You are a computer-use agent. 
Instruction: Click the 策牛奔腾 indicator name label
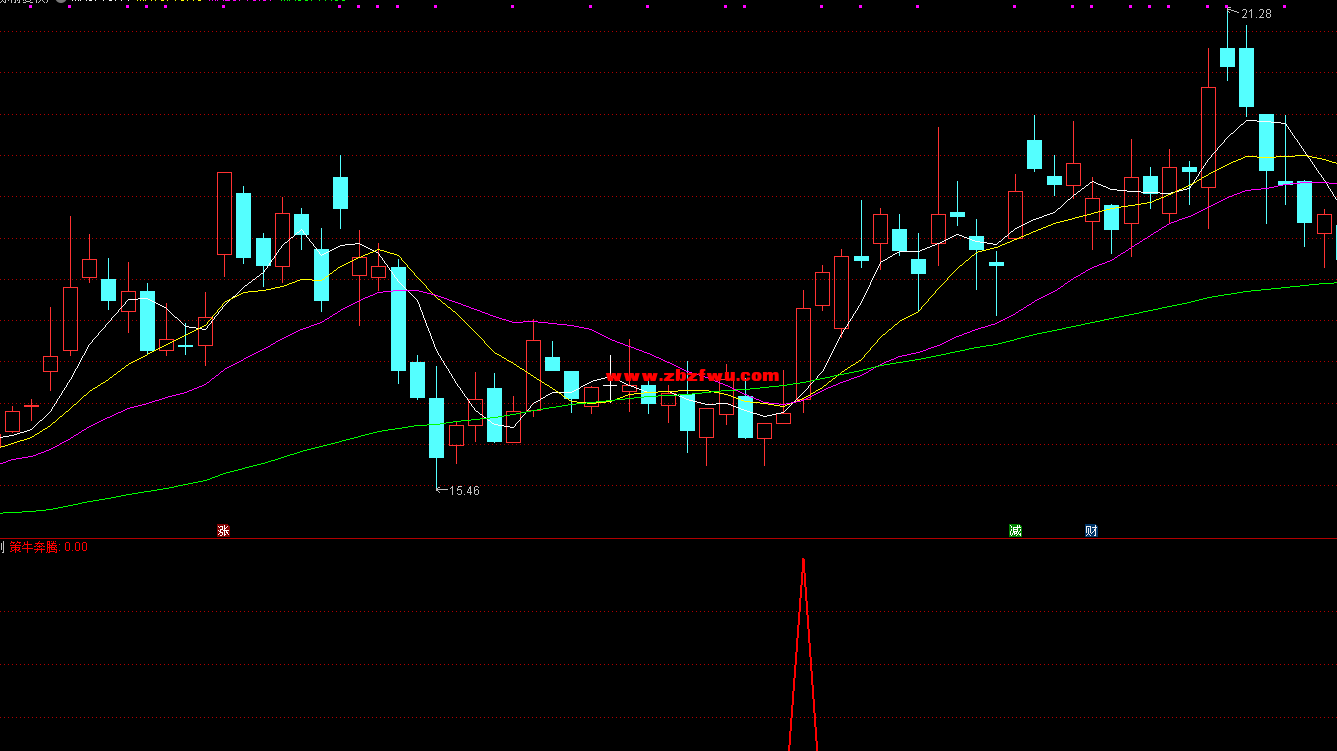35,547
